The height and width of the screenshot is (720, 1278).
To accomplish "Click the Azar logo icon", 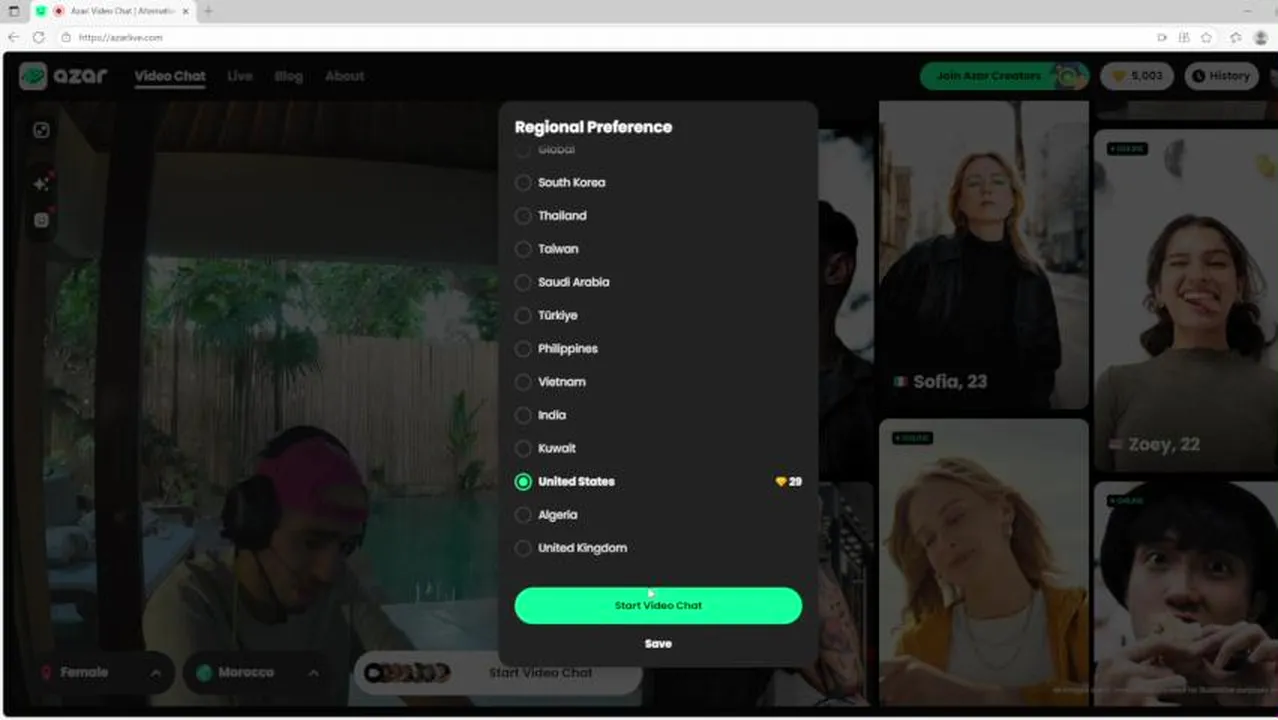I will pyautogui.click(x=33, y=76).
